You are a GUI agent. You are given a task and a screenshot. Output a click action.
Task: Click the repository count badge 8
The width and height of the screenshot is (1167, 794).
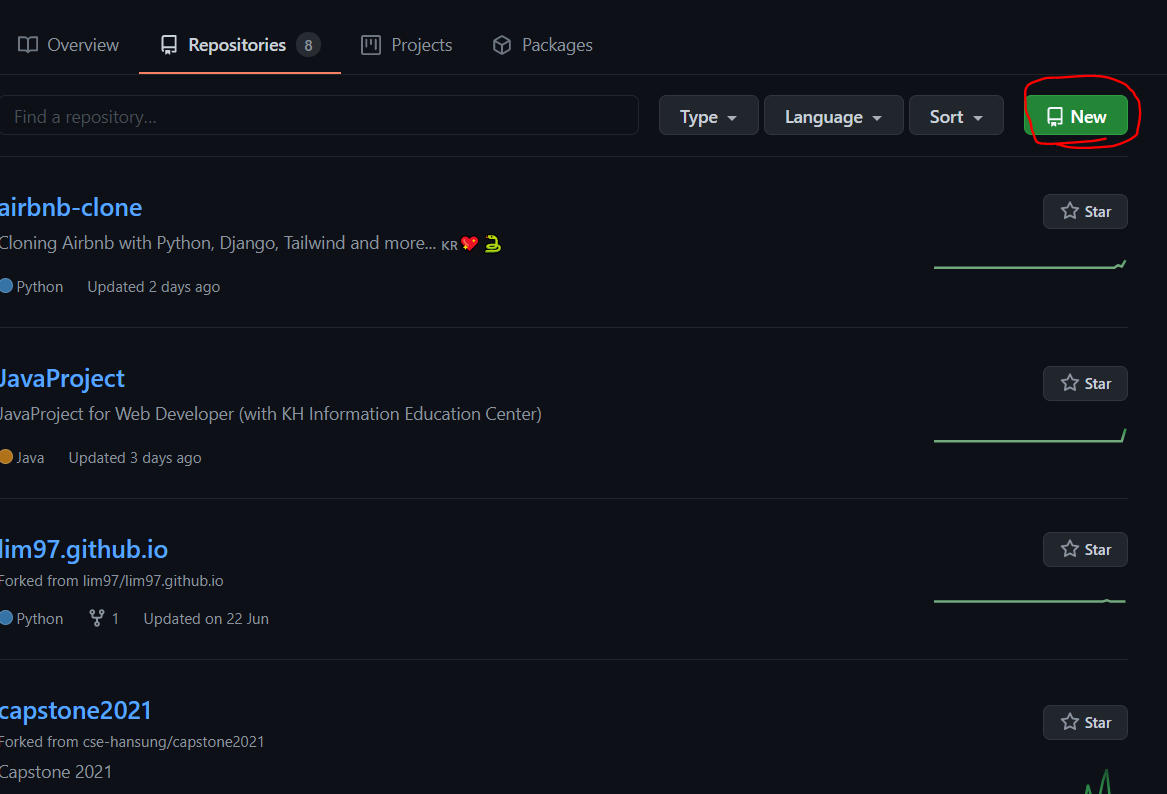(x=308, y=45)
